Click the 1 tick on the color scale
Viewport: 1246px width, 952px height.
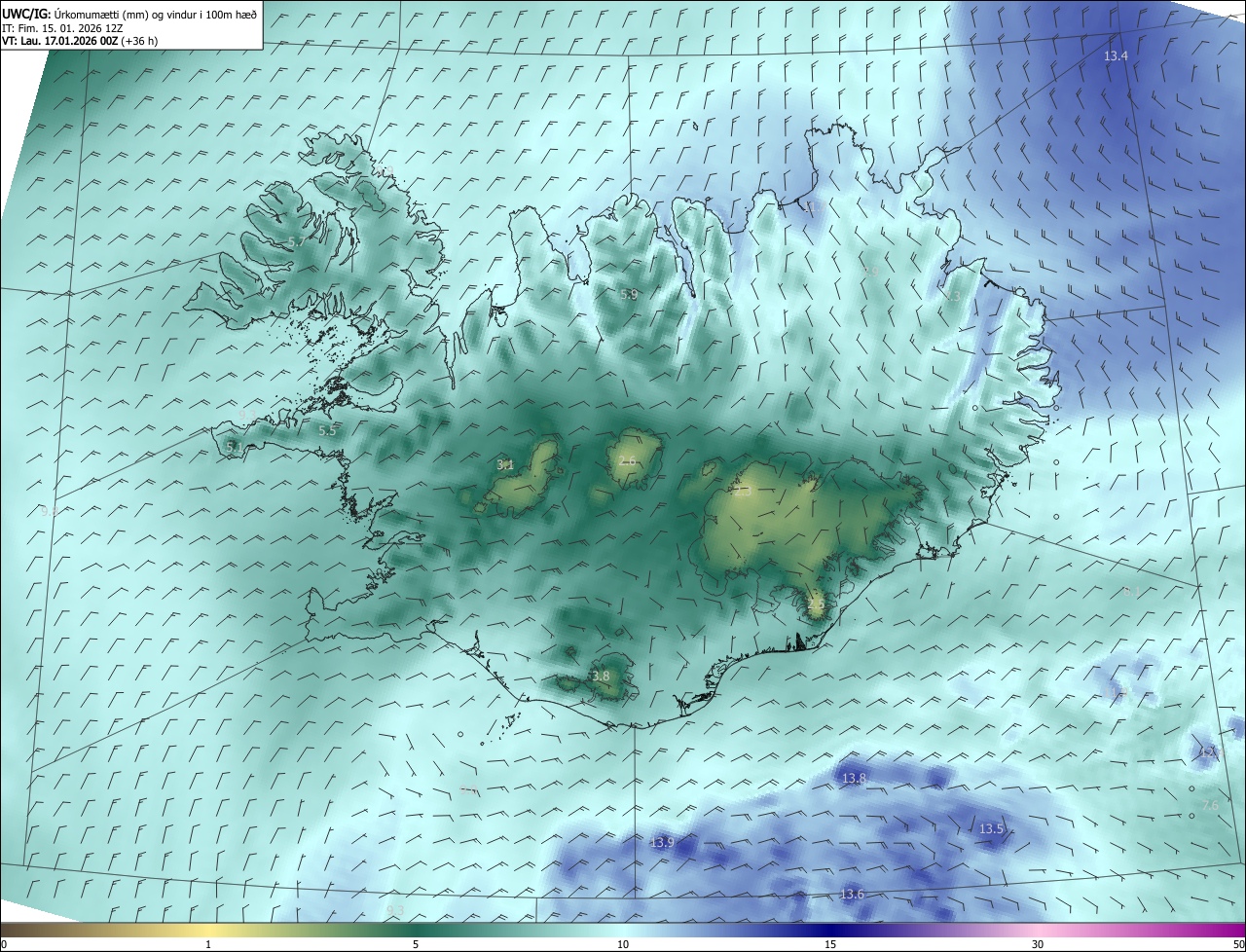(208, 944)
